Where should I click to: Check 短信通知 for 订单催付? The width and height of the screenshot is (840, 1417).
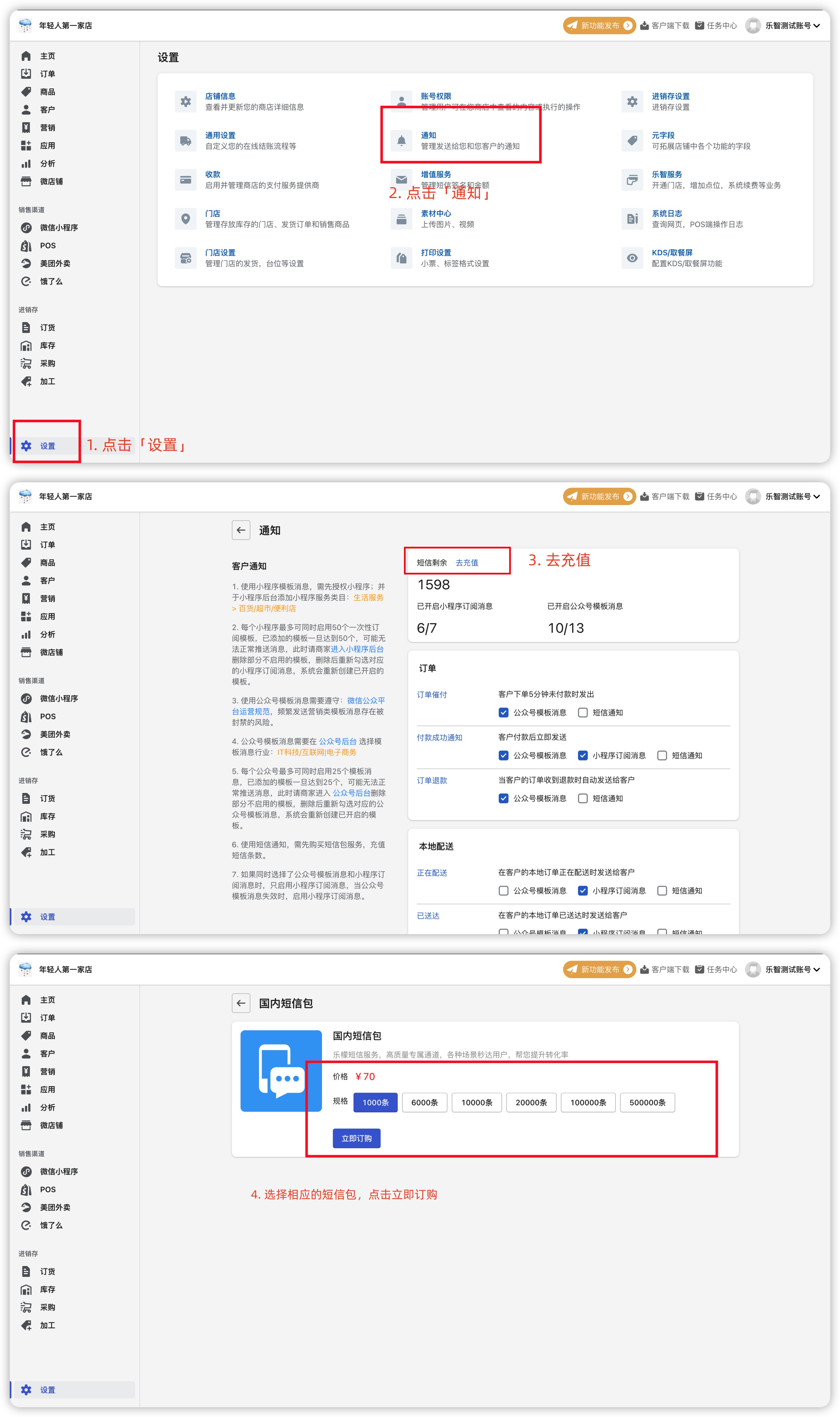point(582,712)
